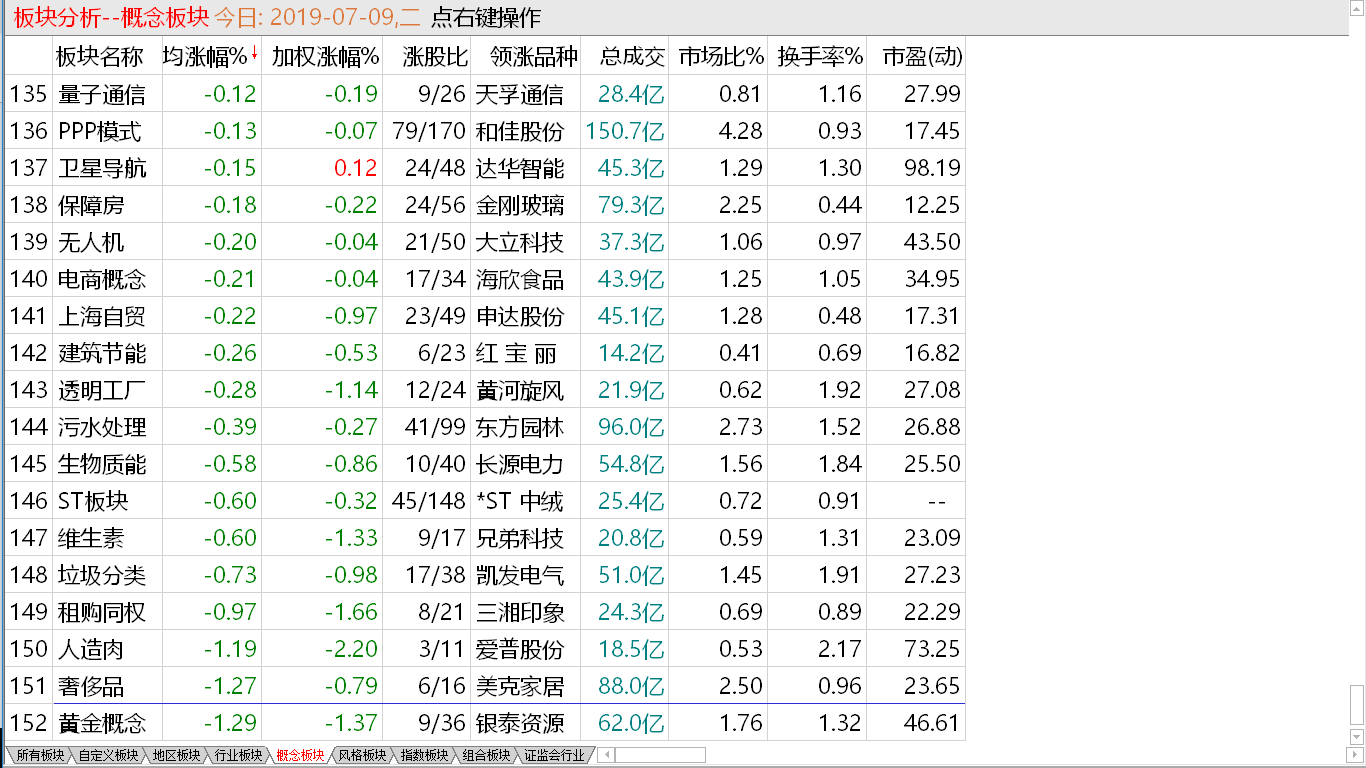Show the 组合板块 tab
The image size is (1366, 768).
(x=486, y=755)
